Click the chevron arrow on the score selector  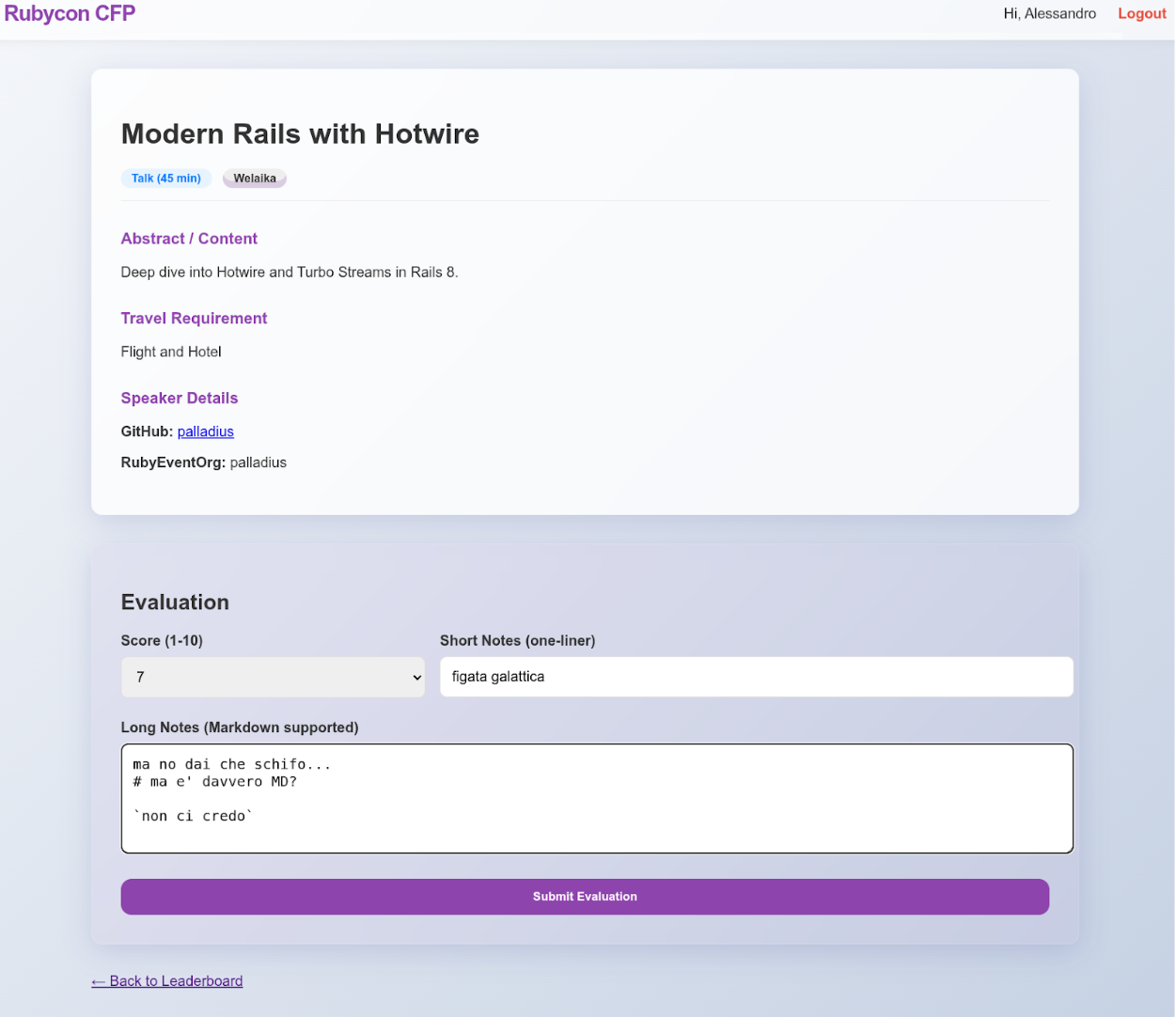click(416, 678)
